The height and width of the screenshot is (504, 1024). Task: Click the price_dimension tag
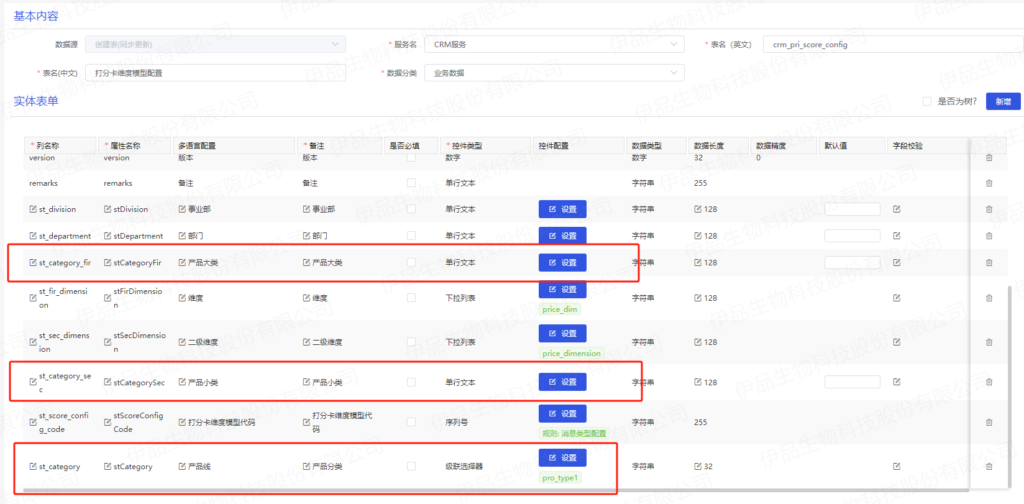coord(571,354)
